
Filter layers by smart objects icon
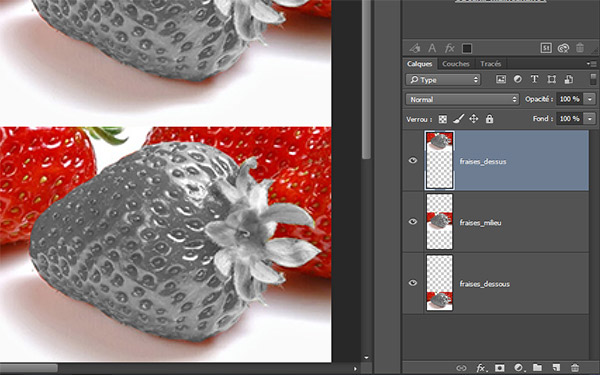(x=569, y=79)
